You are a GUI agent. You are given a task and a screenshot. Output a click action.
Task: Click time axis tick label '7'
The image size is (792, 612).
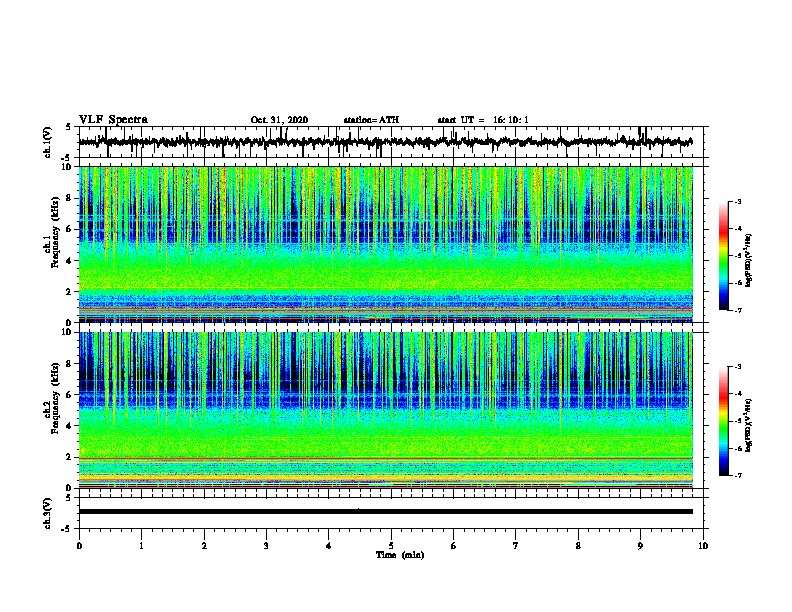516,546
